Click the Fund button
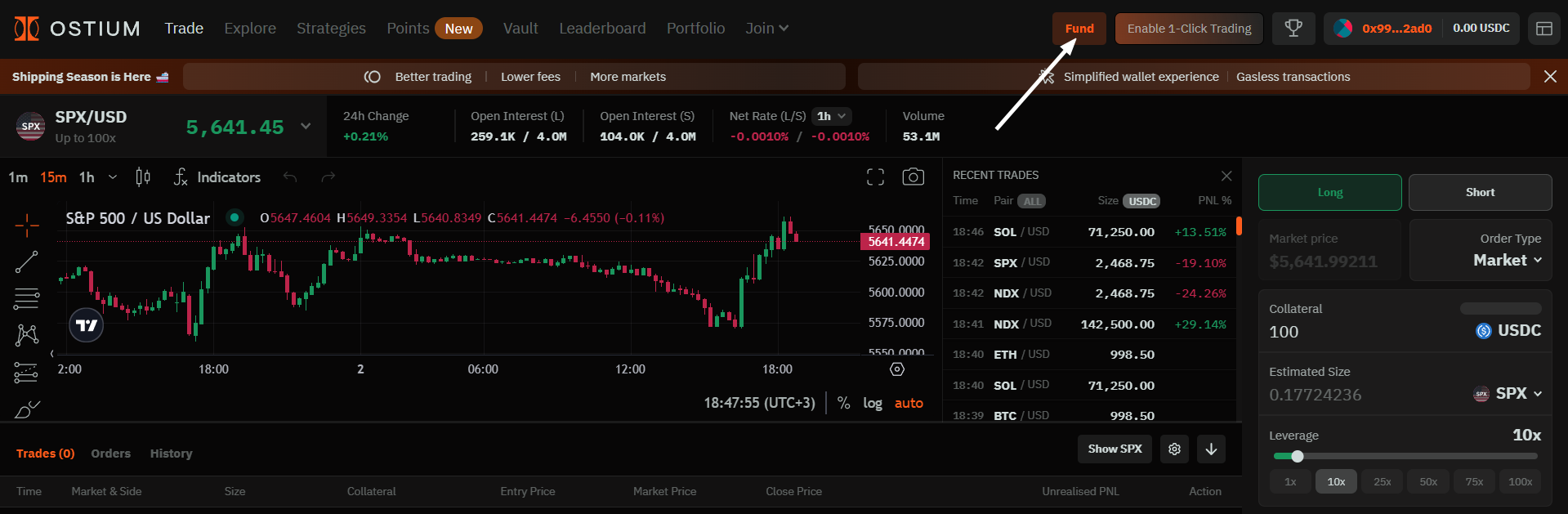The image size is (1568, 514). point(1079,29)
